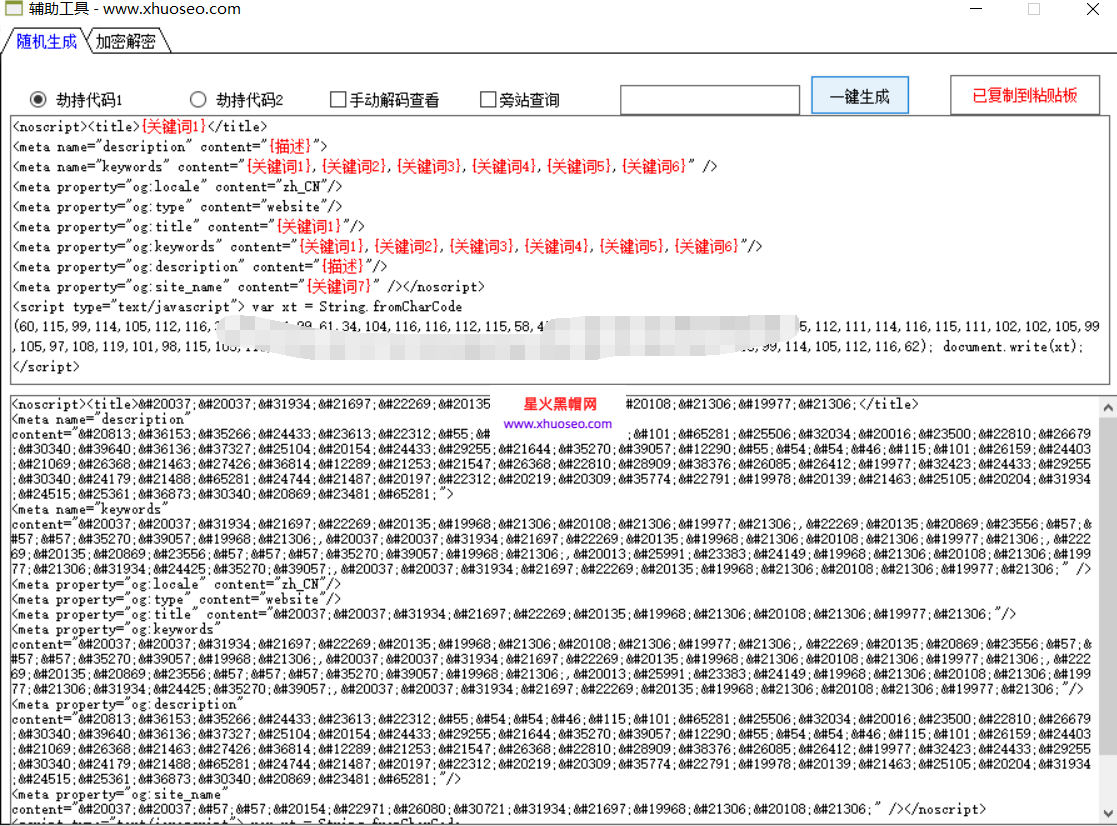Screen dimensions: 1117x826
Task: Click the og:type "website" line in template pane
Action: (177, 206)
